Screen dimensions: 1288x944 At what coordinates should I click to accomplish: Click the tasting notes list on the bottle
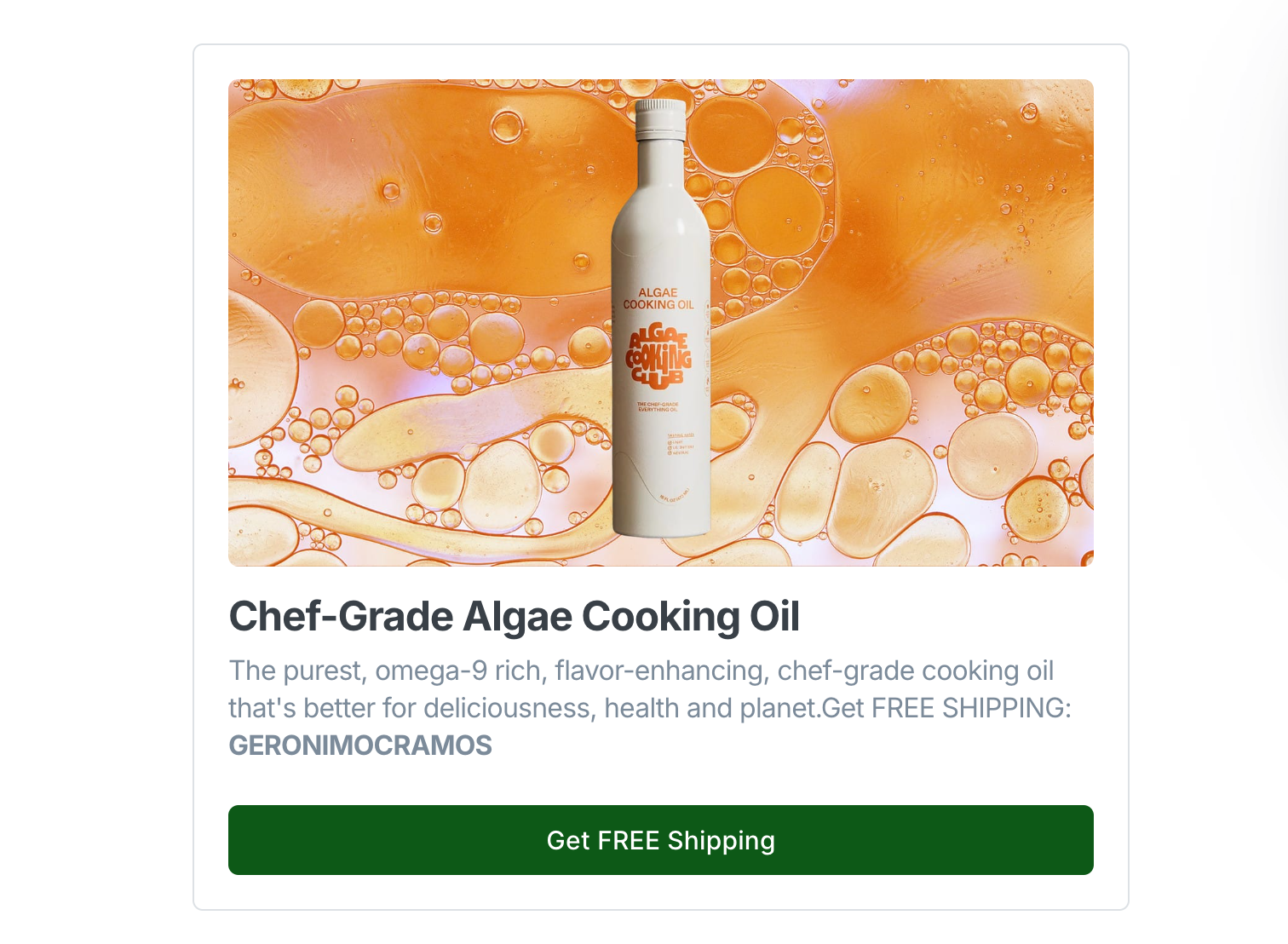click(681, 444)
